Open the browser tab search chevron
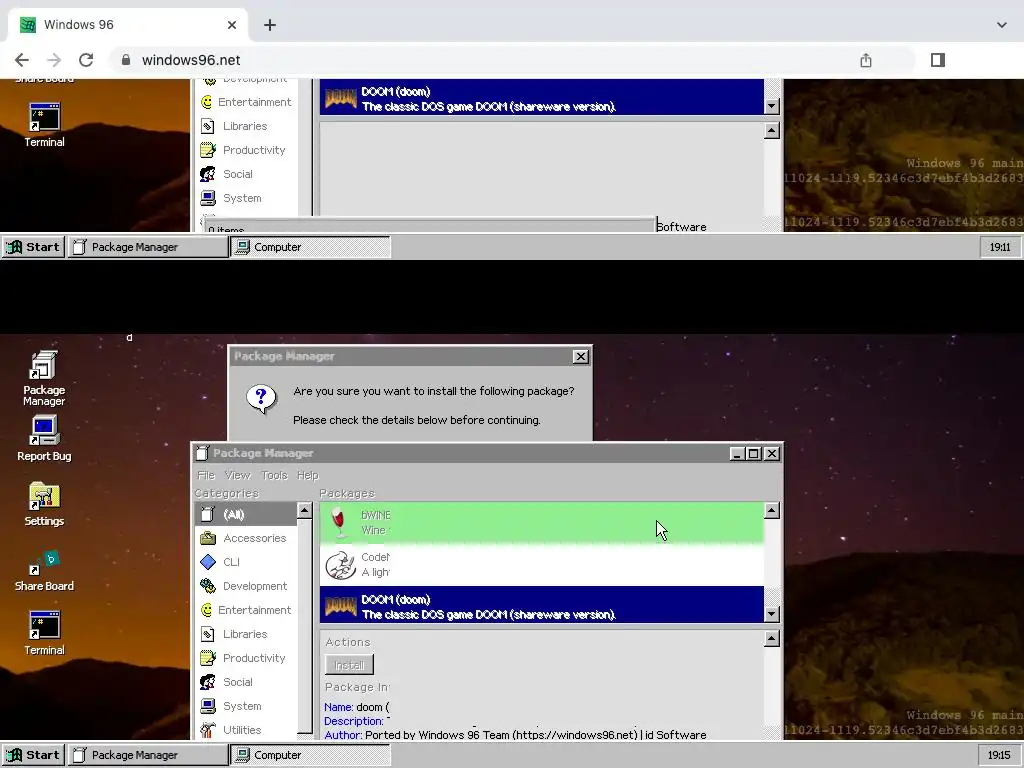1024x768 pixels. point(1002,25)
